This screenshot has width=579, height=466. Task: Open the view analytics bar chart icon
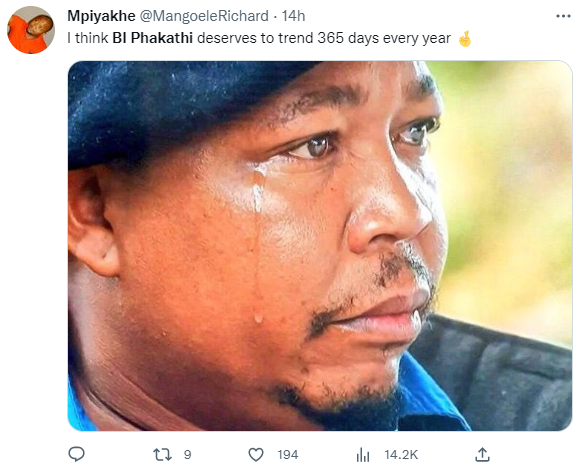[363, 455]
